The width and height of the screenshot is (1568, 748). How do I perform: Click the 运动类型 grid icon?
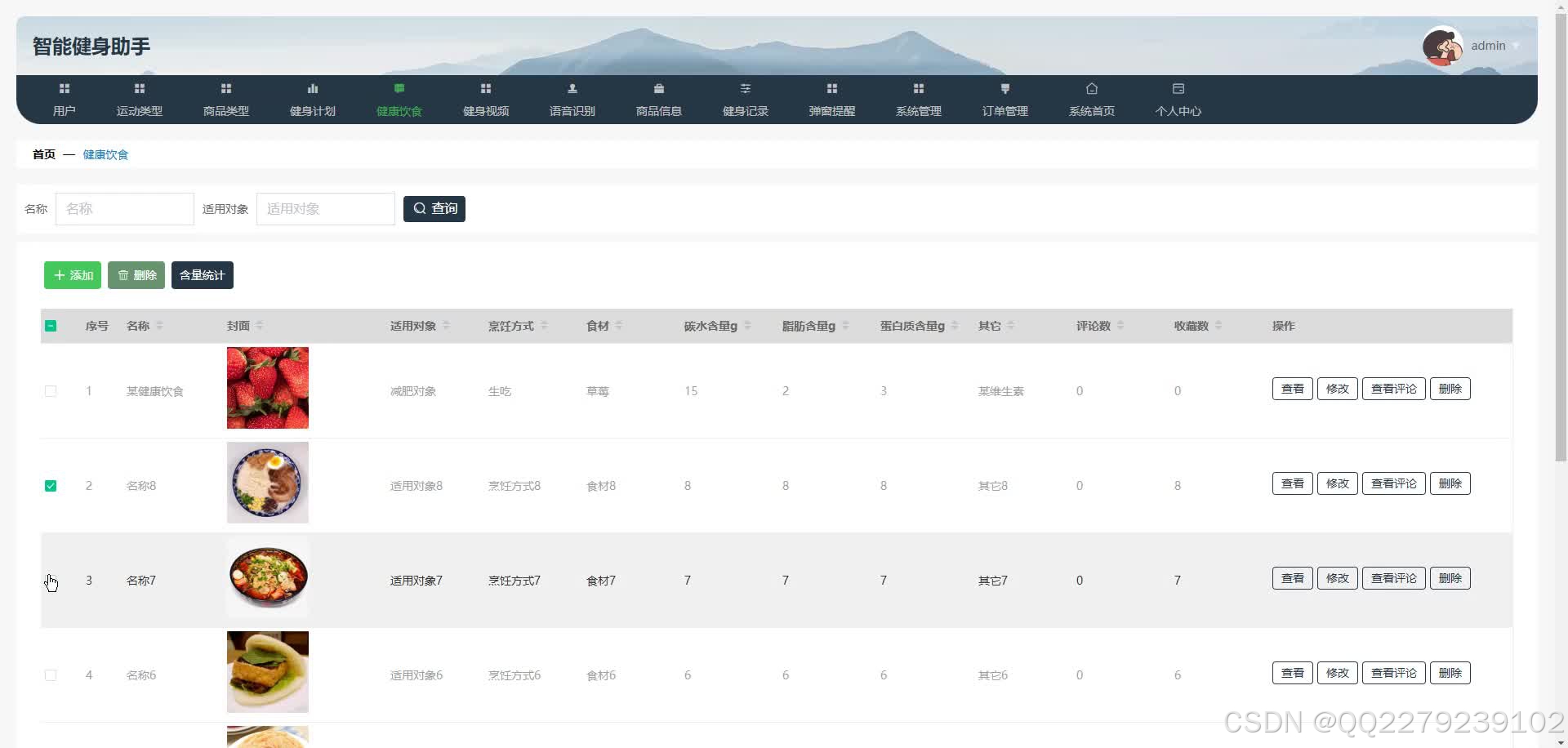point(140,88)
